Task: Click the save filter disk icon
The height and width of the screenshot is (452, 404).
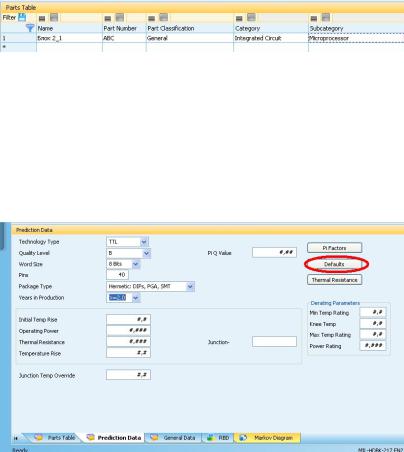Action: 22,17
